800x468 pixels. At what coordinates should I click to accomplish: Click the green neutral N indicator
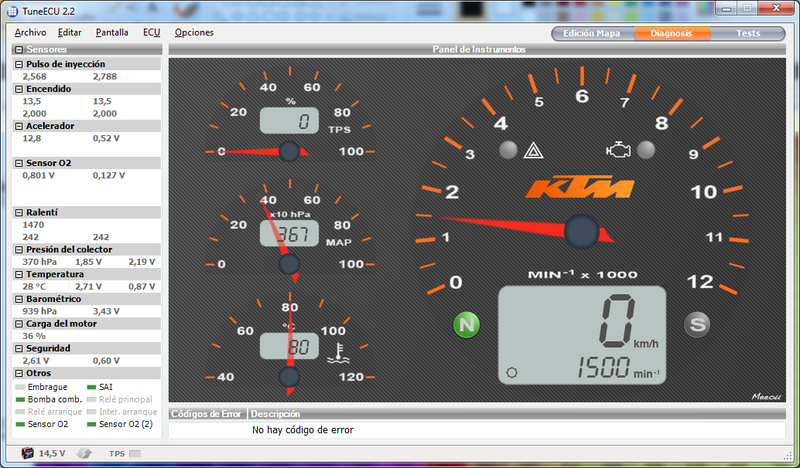pos(467,325)
